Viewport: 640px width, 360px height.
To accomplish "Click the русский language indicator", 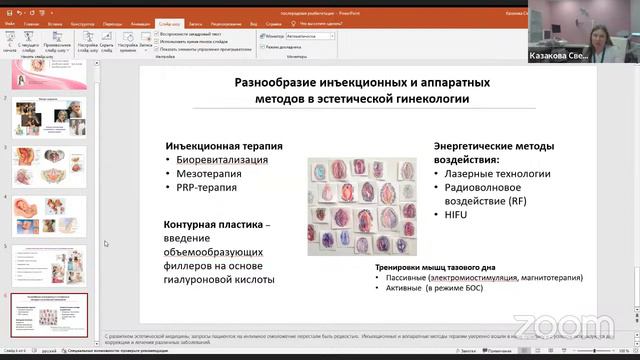I will (x=49, y=351).
